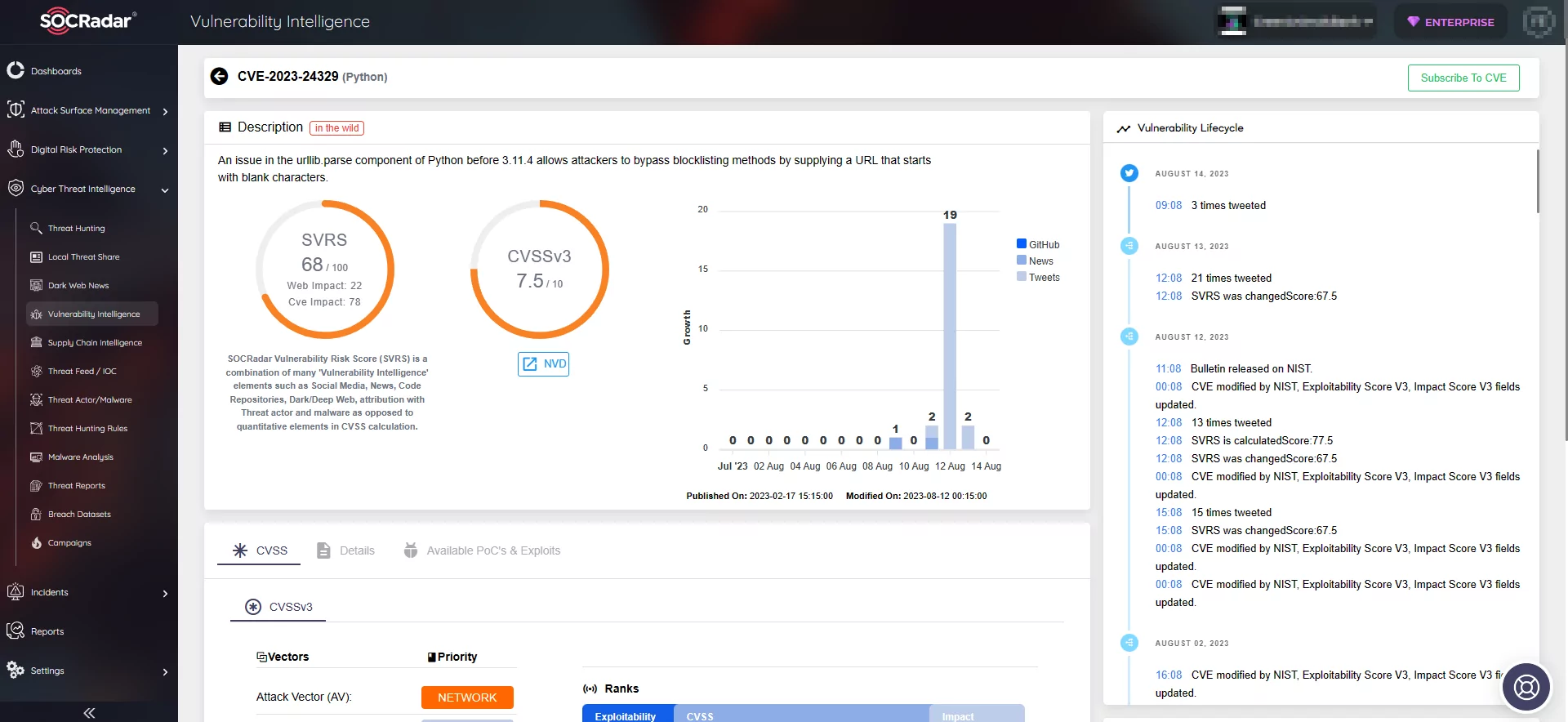Click the Impact segment in Ranks bar

pyautogui.click(x=977, y=714)
